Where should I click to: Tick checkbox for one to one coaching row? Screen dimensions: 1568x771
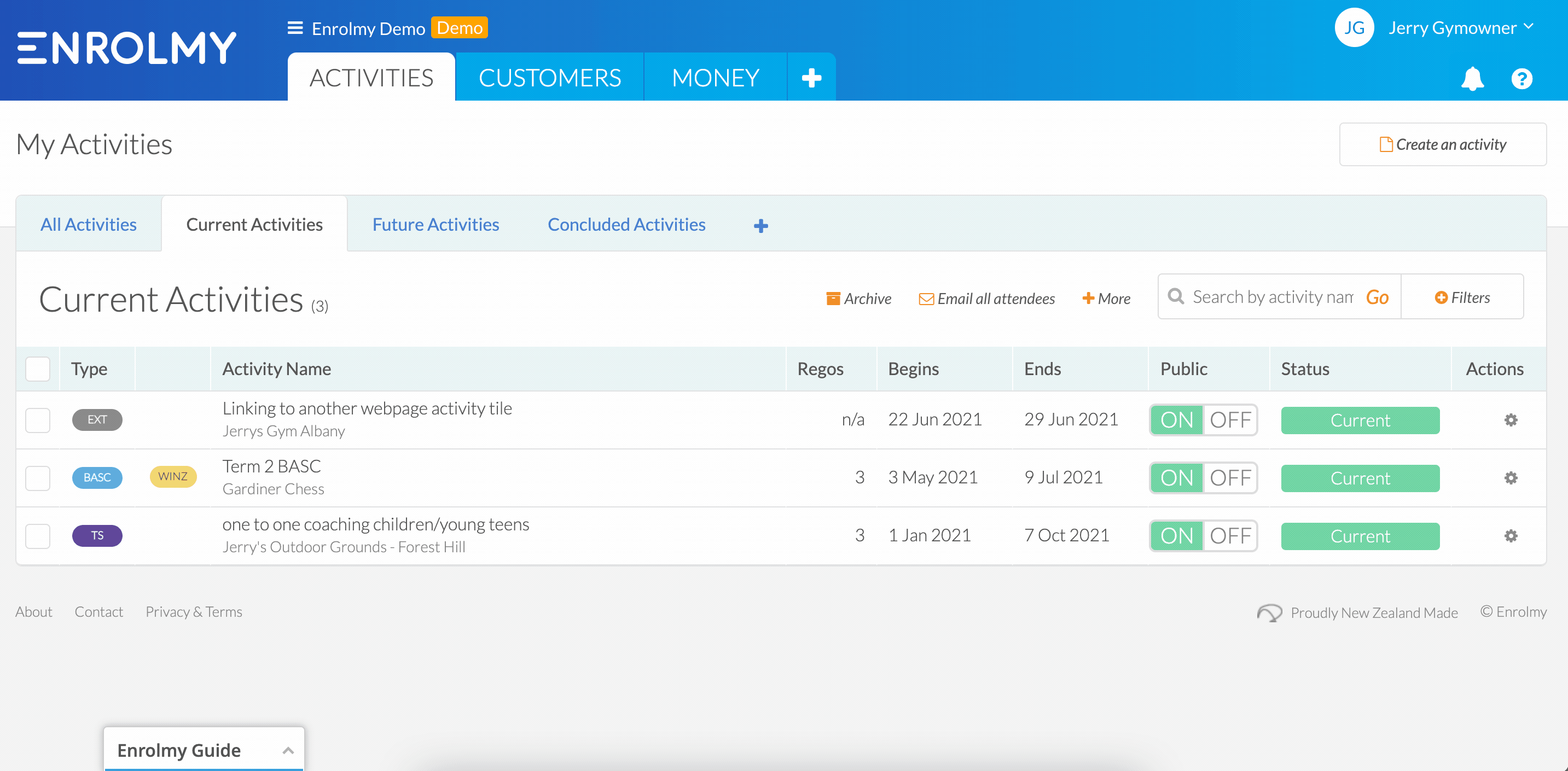click(38, 535)
